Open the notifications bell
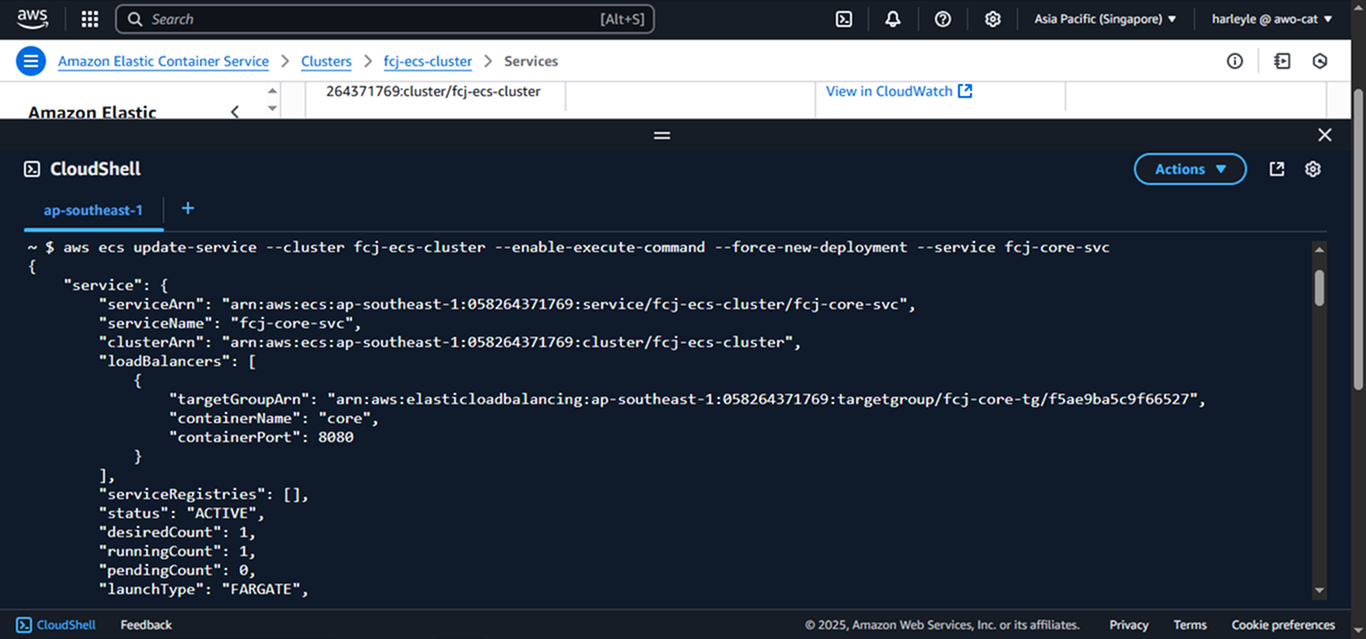Screen dimensions: 1366x639 tap(893, 19)
